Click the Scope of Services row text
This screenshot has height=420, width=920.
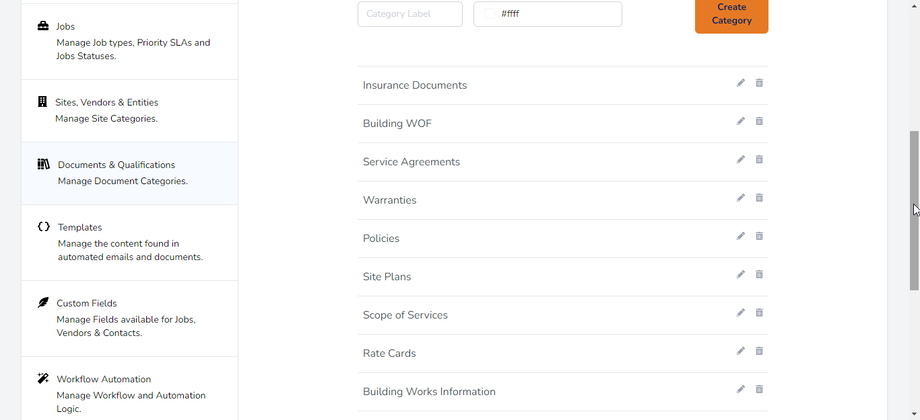[405, 315]
